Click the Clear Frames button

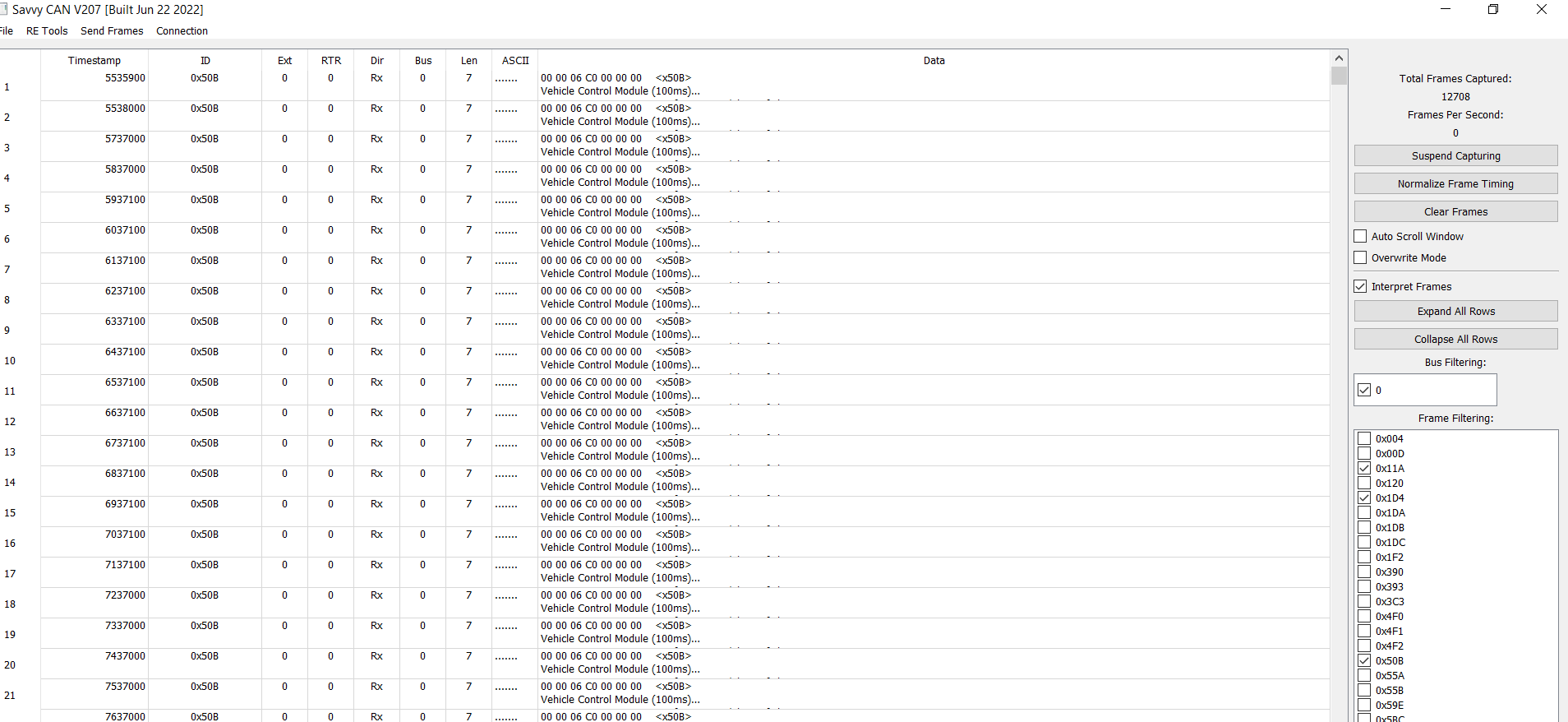[x=1455, y=212]
